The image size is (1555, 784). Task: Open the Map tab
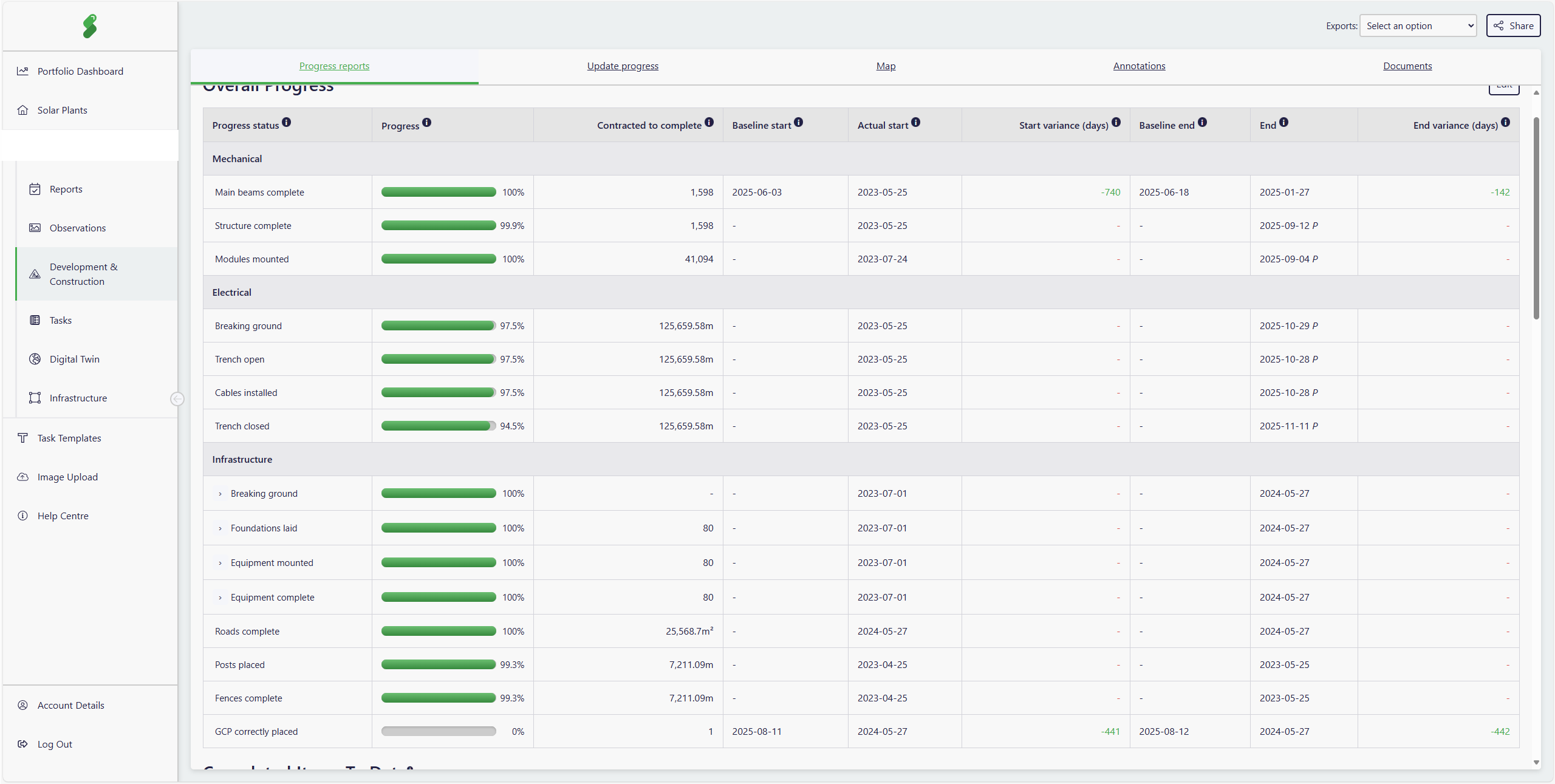point(886,66)
